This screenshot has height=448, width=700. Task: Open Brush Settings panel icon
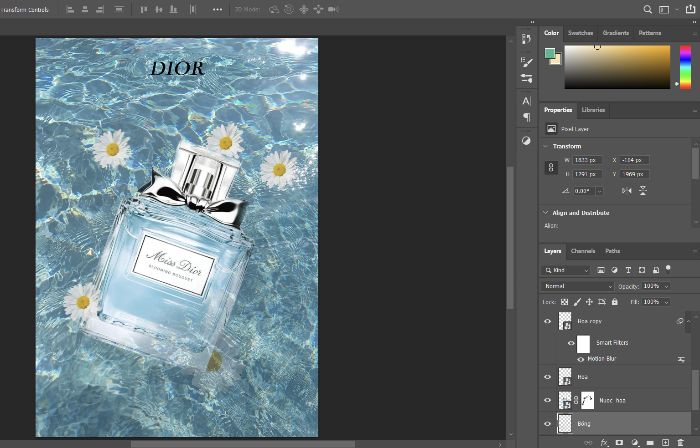(526, 62)
